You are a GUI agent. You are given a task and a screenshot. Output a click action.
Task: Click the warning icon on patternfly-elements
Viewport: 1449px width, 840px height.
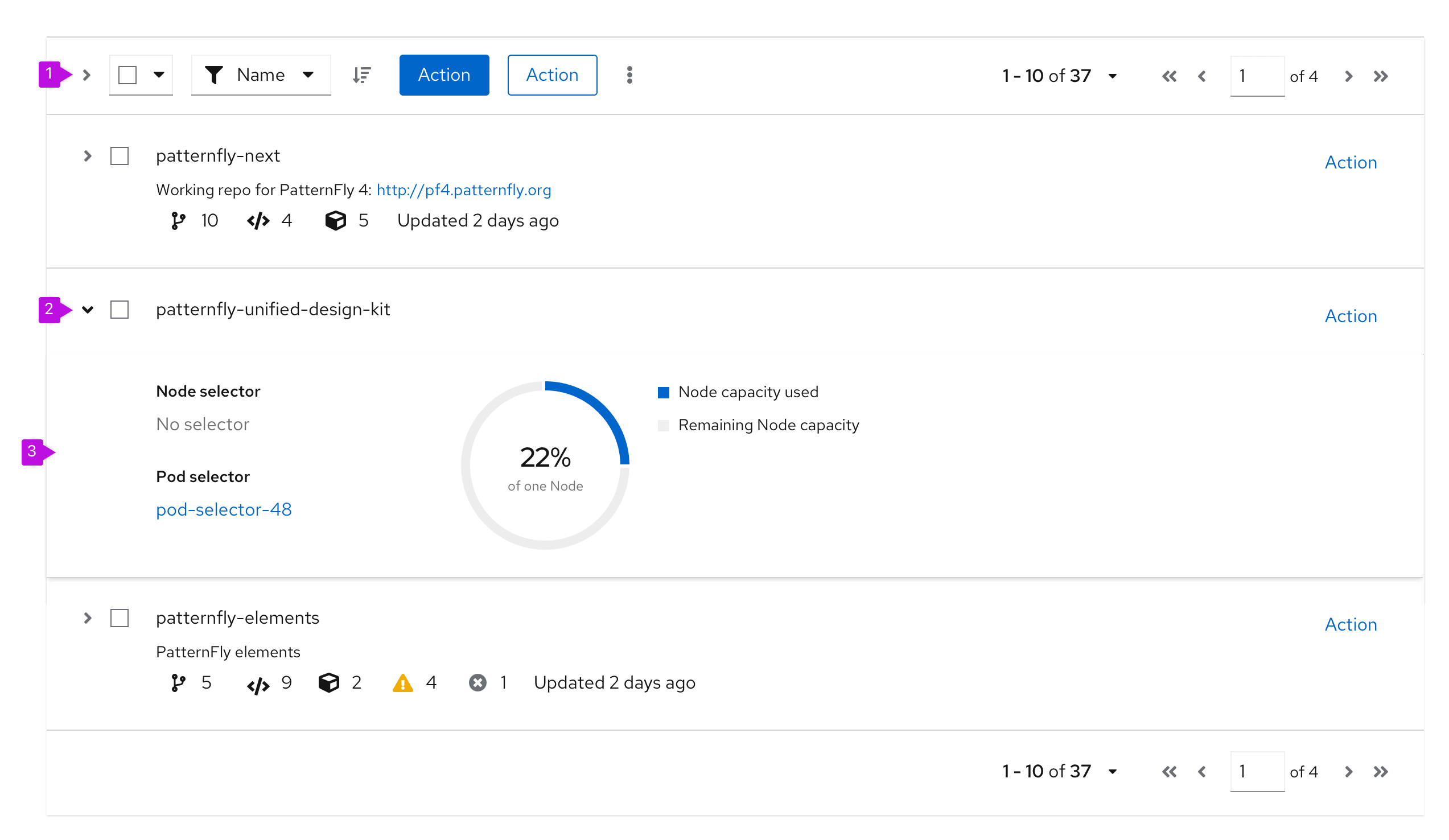pyautogui.click(x=399, y=684)
